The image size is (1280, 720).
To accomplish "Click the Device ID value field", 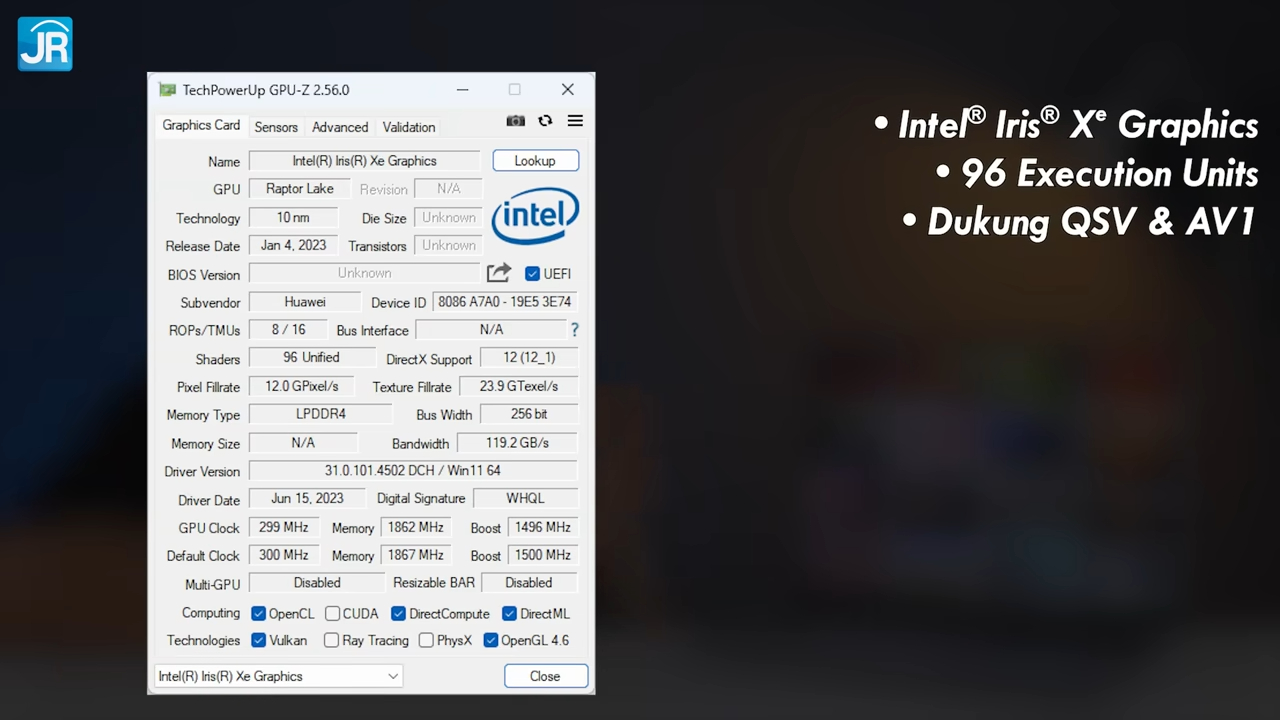I will pos(504,302).
